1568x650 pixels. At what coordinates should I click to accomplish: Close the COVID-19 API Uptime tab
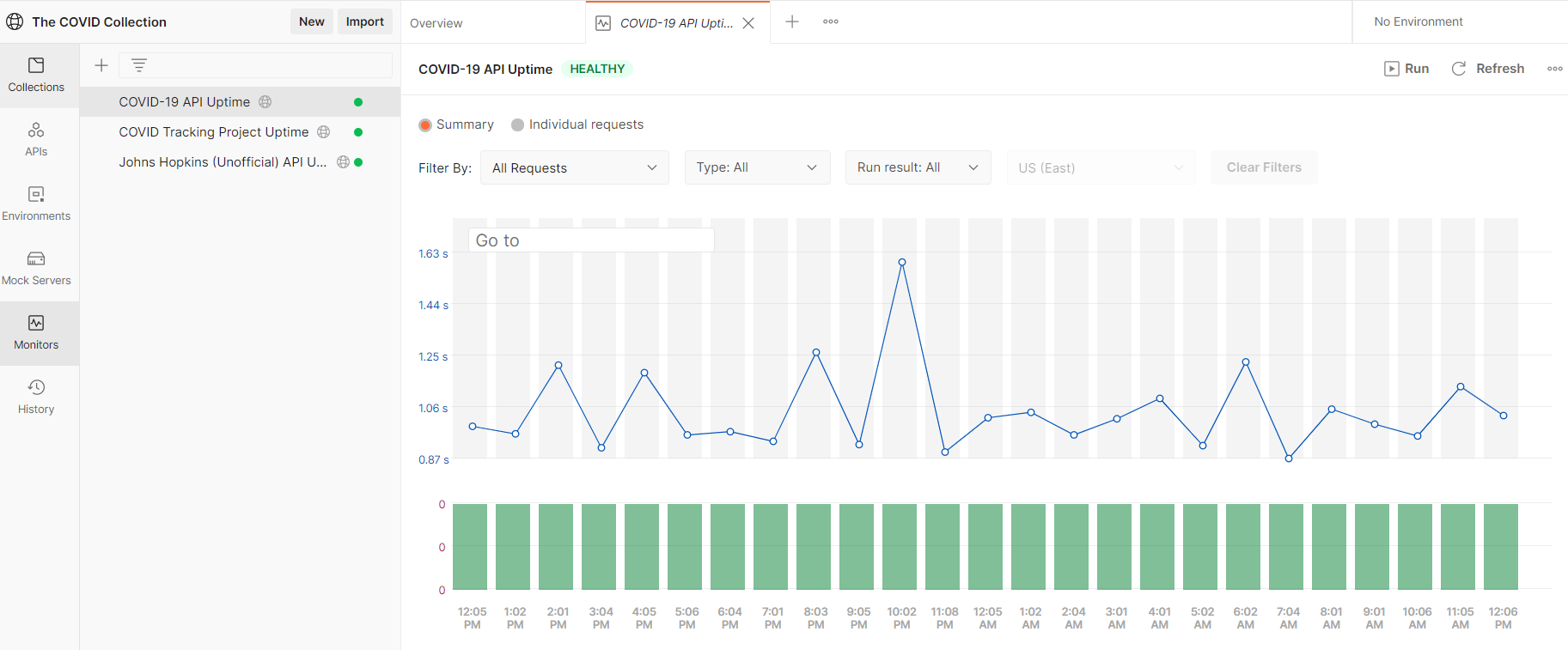coord(748,23)
